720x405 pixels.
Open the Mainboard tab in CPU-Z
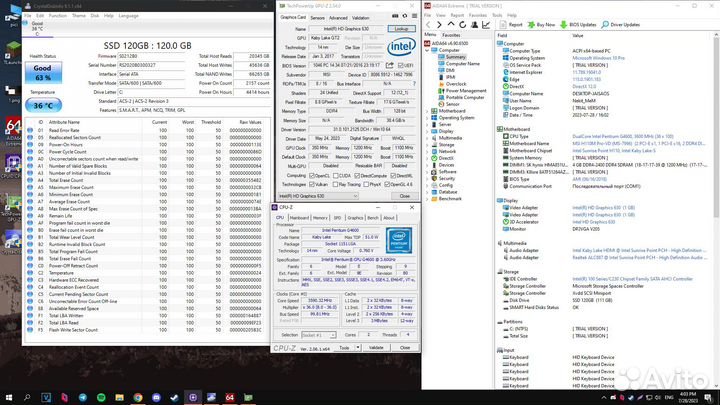click(299, 218)
